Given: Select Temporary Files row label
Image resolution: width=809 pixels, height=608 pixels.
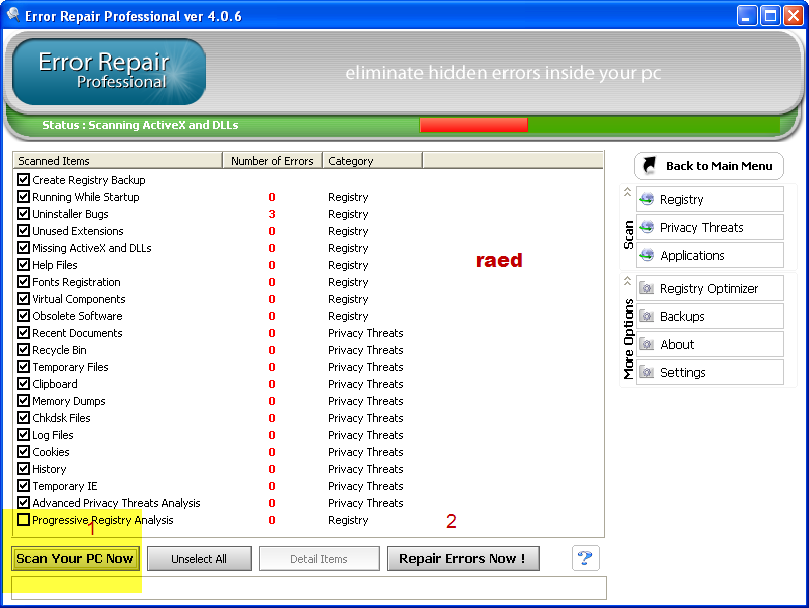Looking at the screenshot, I should click(x=70, y=367).
